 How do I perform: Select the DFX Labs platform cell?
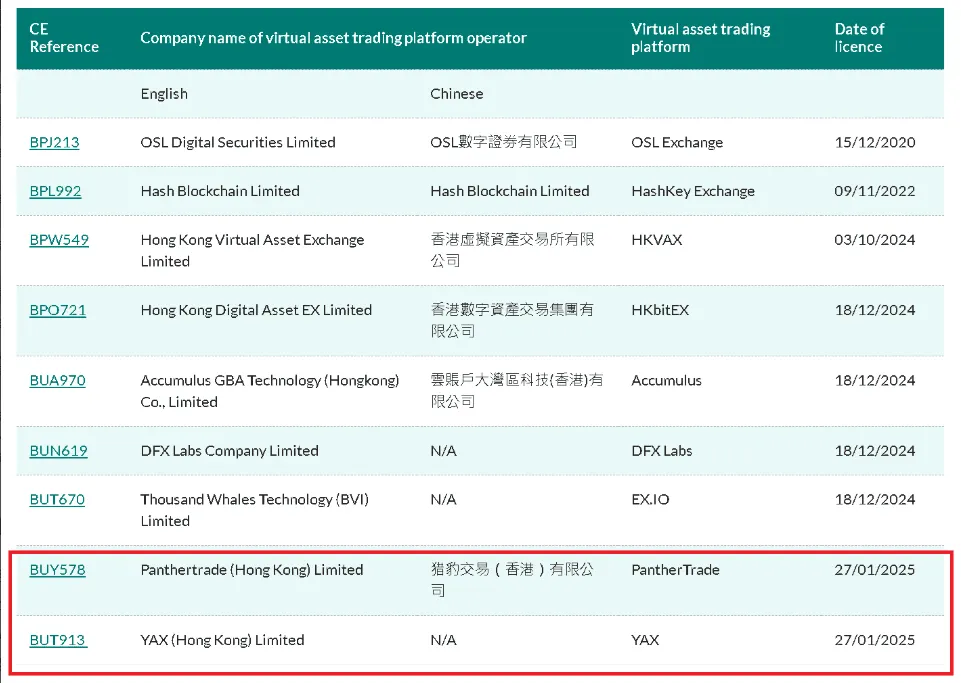662,451
